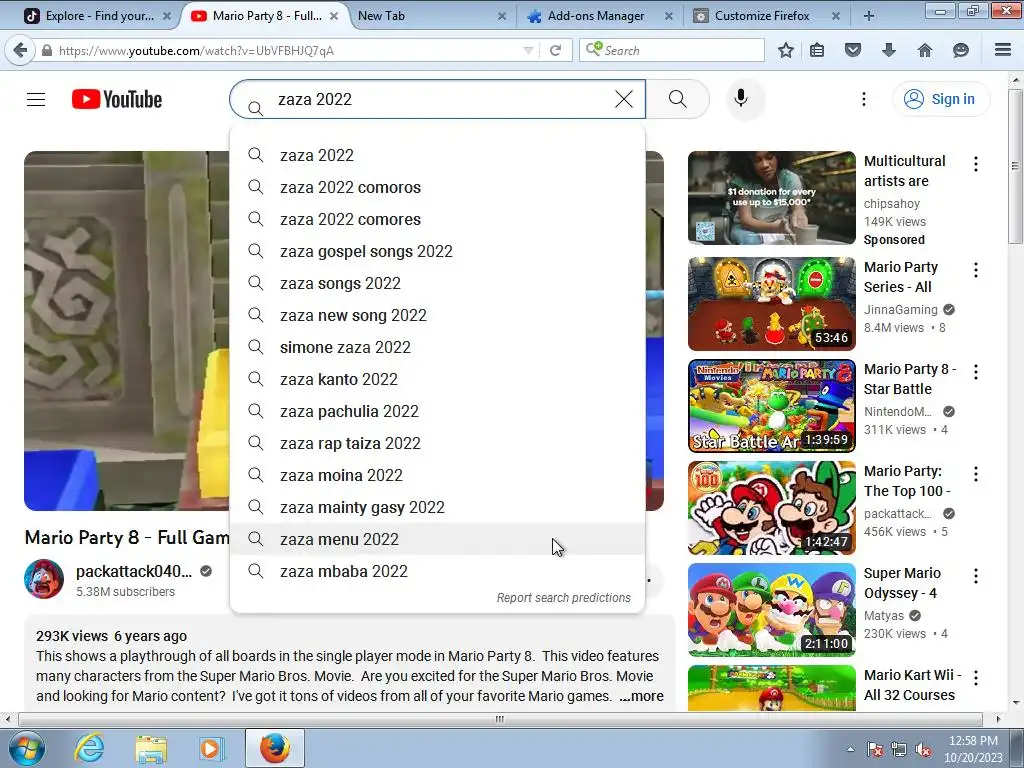Viewport: 1024px width, 768px height.
Task: Open the Pocket toolbar icon
Action: tap(853, 50)
